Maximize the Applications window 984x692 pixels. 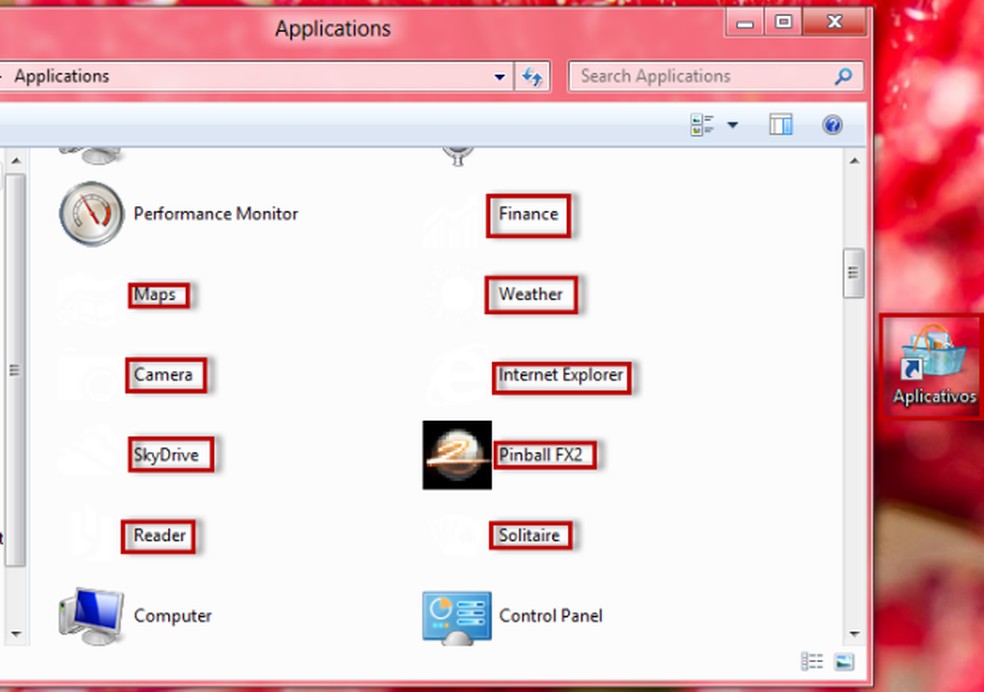783,23
